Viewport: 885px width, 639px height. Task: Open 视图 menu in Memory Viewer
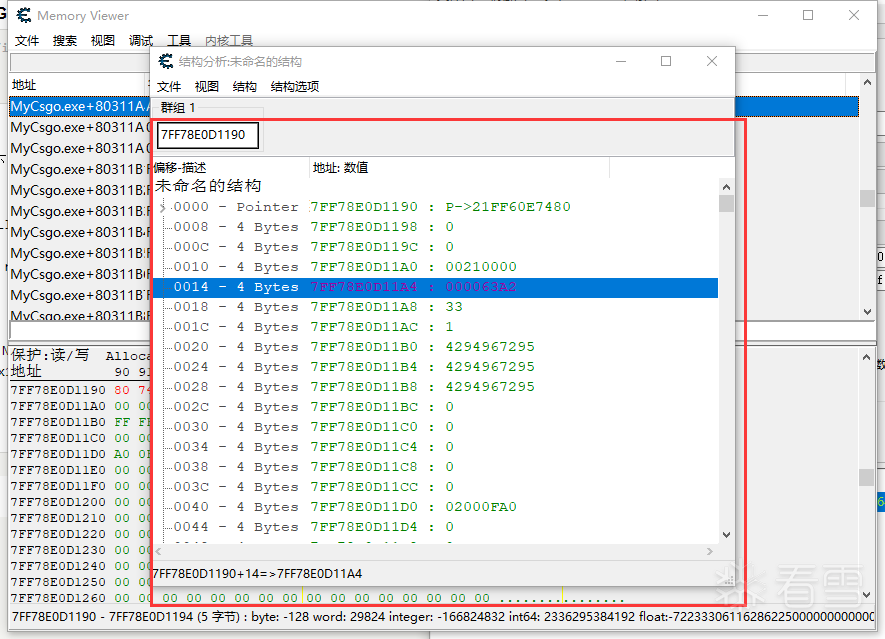pos(103,41)
